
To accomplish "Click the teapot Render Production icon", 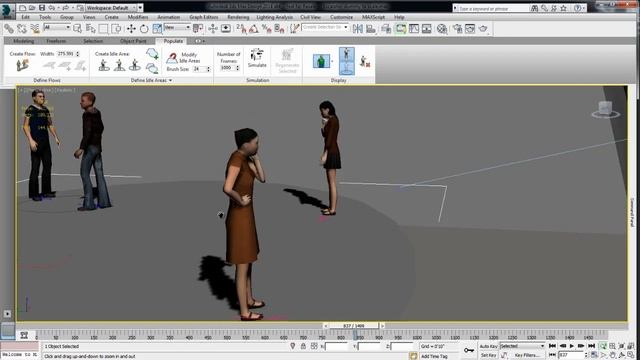I will coord(483,29).
